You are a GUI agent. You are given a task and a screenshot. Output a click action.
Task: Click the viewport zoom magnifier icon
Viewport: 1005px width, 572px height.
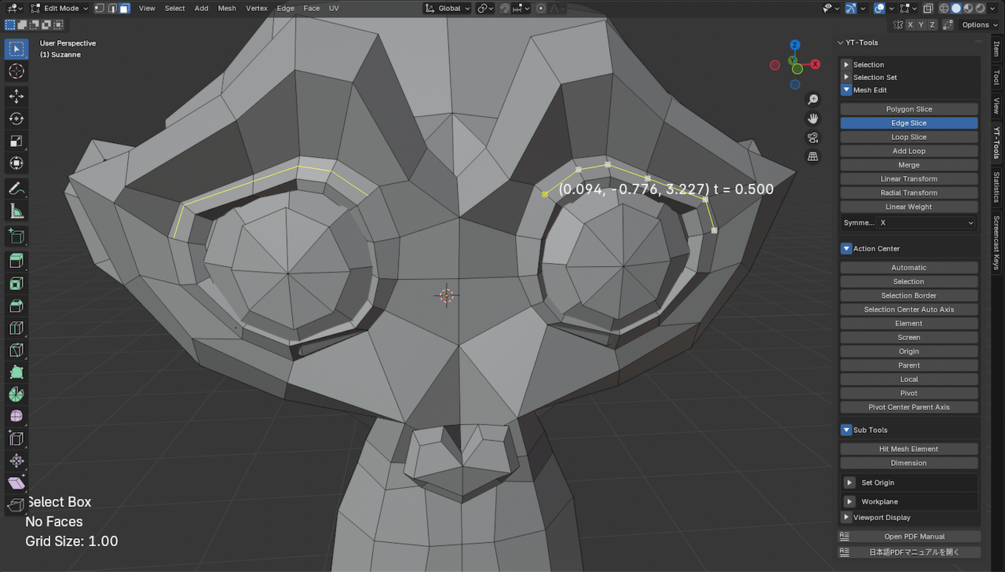coord(813,99)
